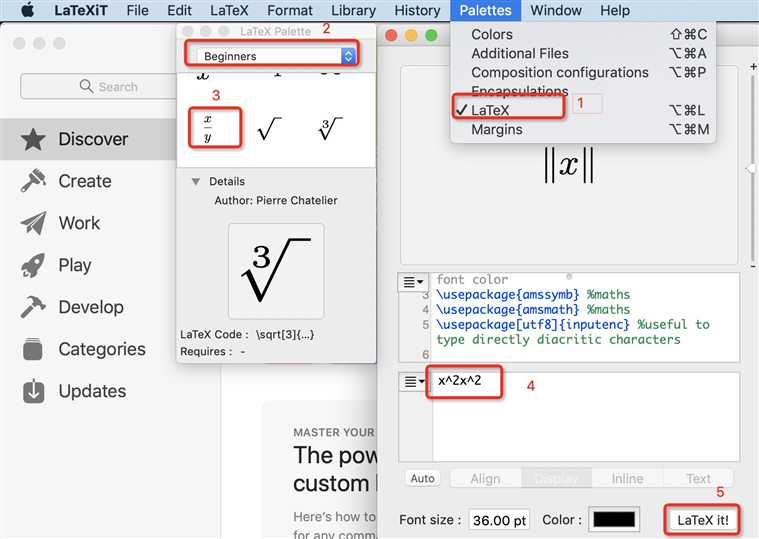
Task: Choose Composition configurations entry
Action: (583, 72)
